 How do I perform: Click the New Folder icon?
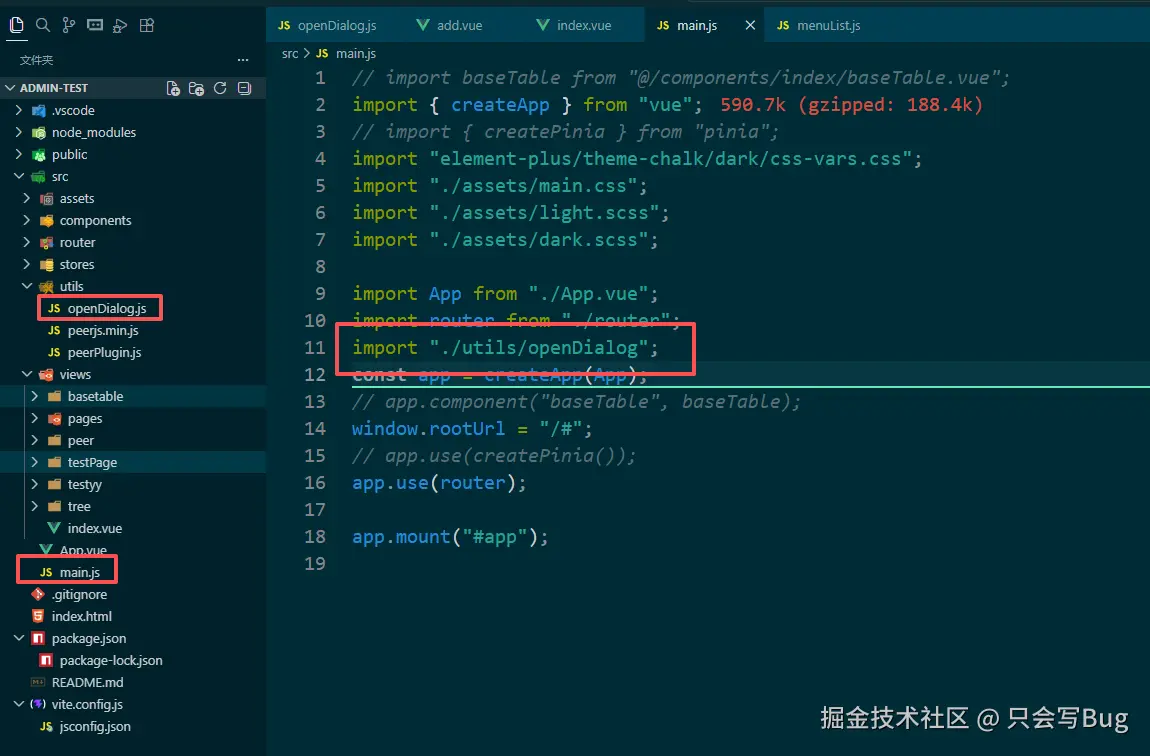[x=197, y=88]
